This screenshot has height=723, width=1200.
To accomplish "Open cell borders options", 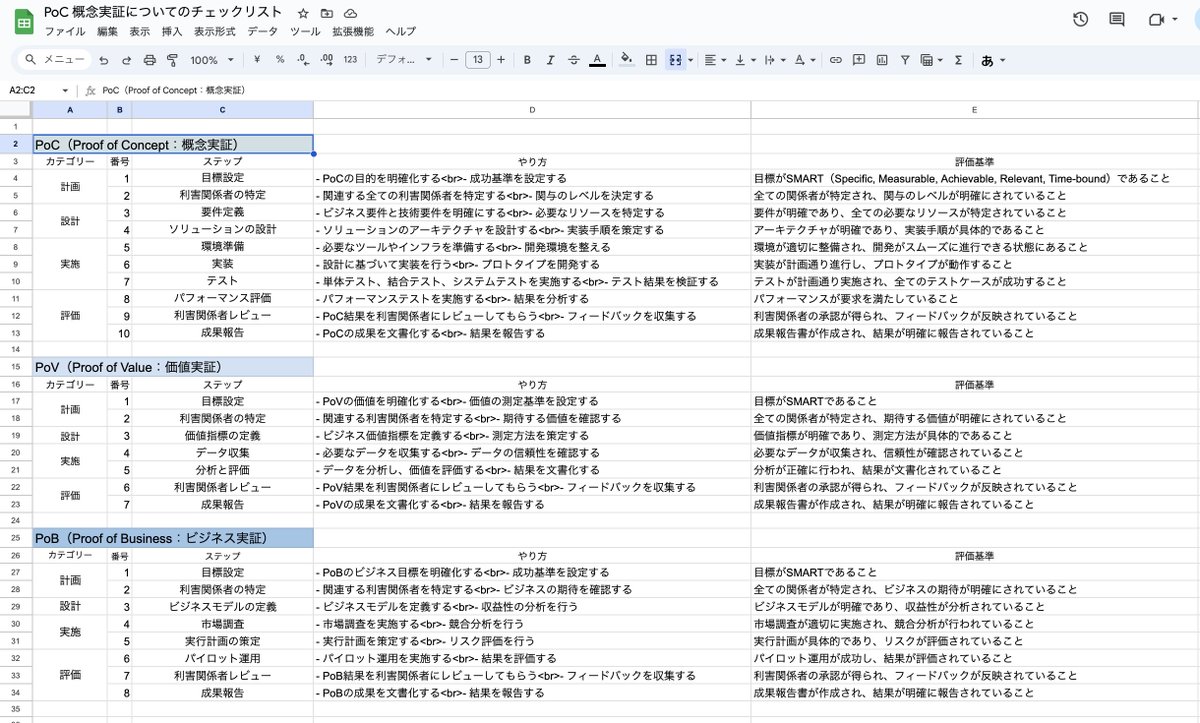I will pyautogui.click(x=651, y=60).
